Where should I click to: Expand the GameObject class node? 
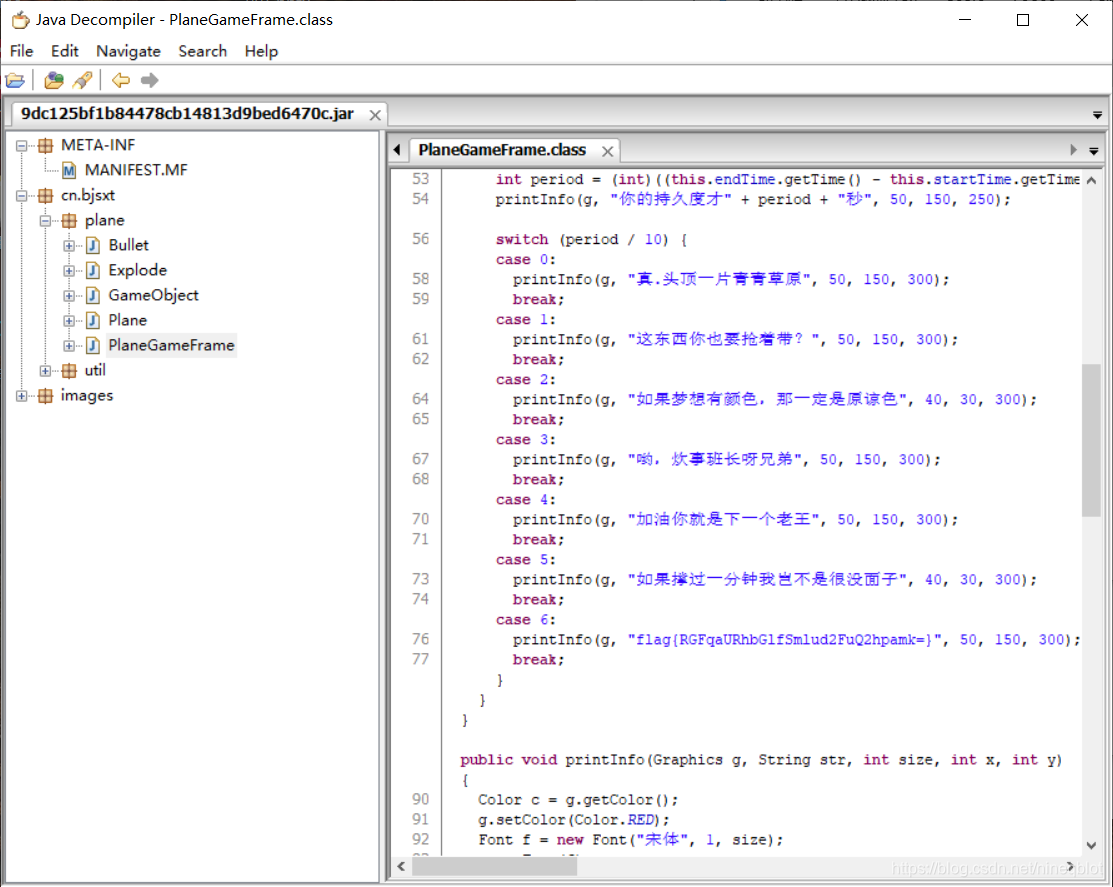(69, 295)
